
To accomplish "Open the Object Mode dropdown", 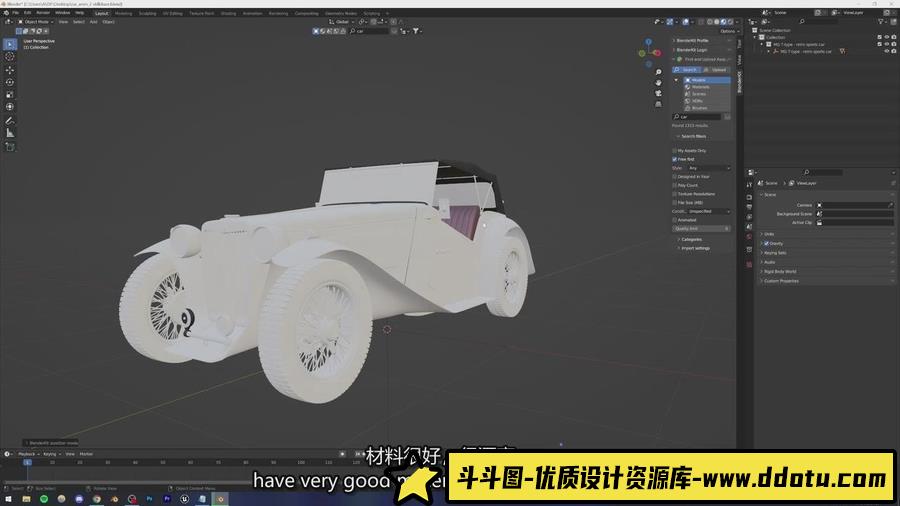I will [36, 22].
